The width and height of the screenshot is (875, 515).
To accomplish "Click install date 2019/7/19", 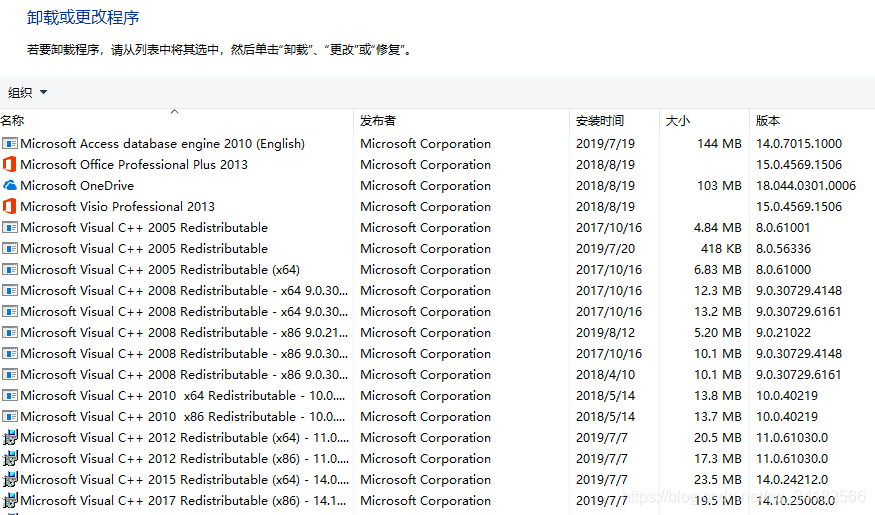I will [605, 143].
